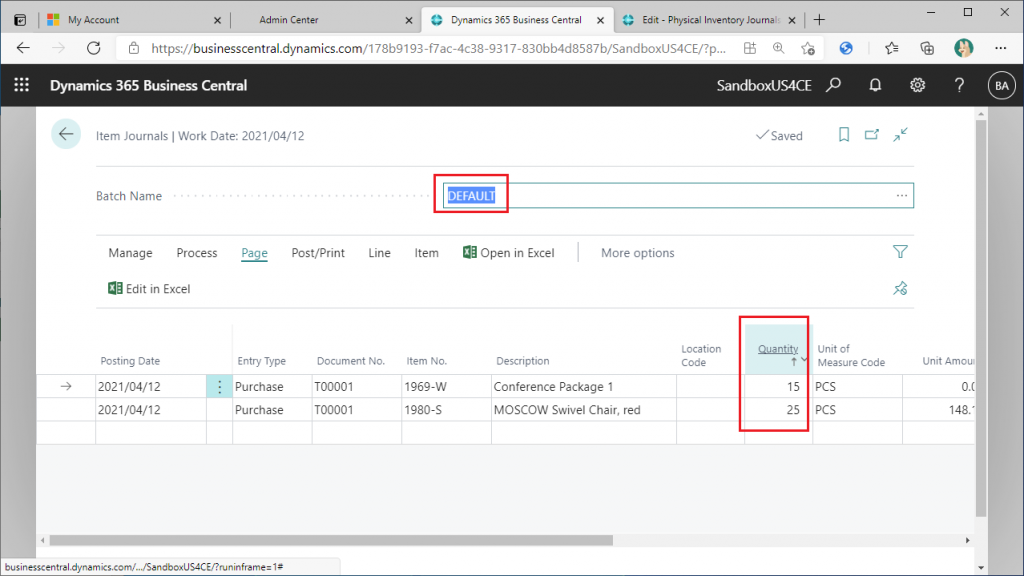Open browser Collections
Screen dimensions: 1024x576
pyautogui.click(x=927, y=48)
